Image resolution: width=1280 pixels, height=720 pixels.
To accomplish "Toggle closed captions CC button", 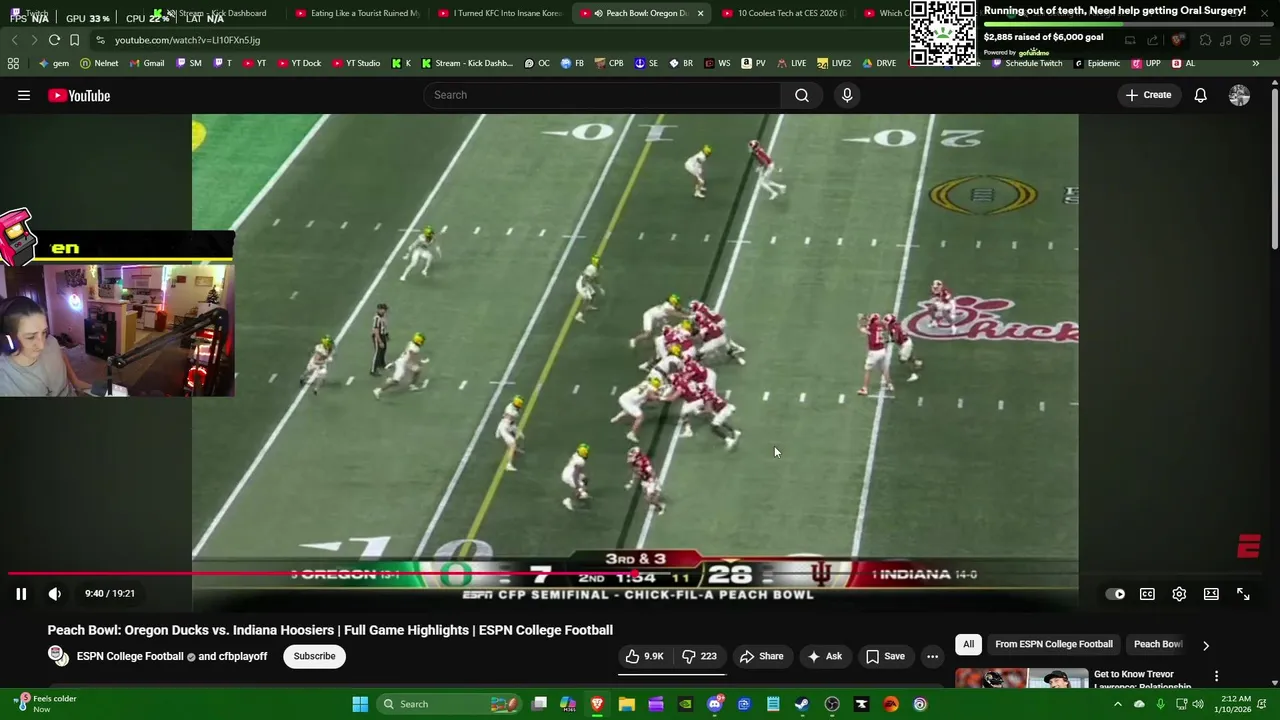I will (1147, 594).
